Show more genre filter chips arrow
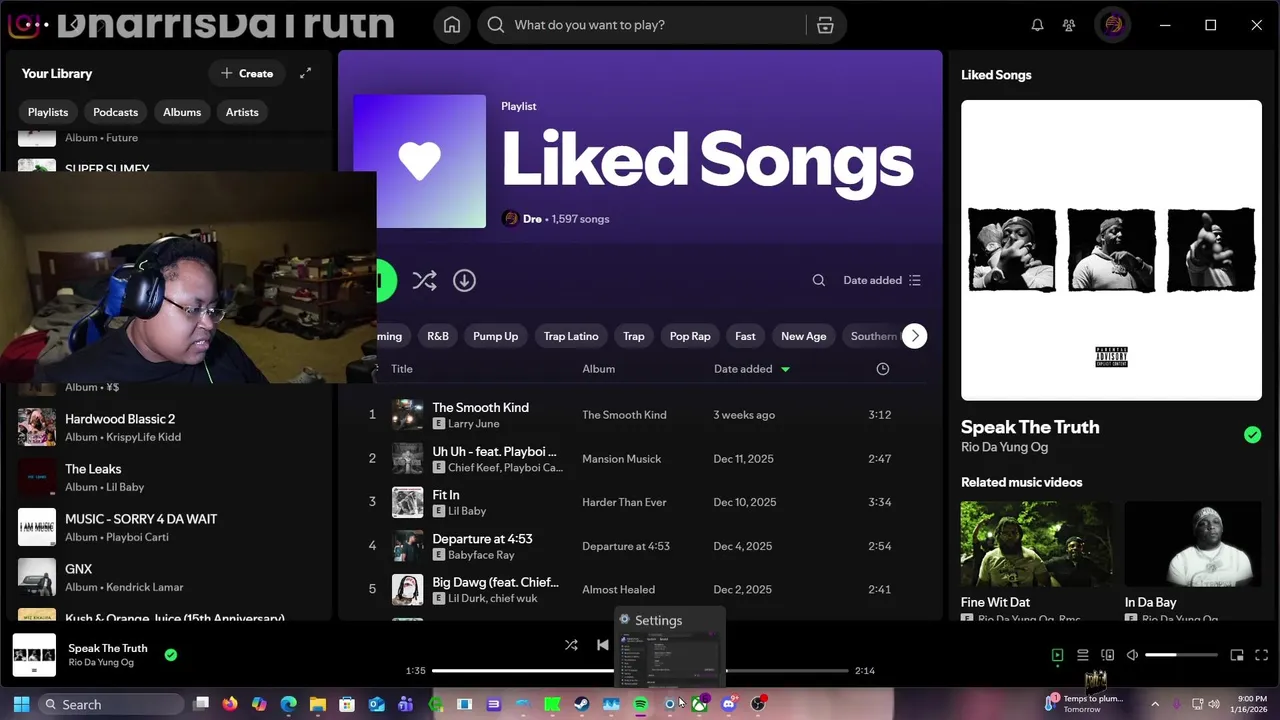 (x=914, y=336)
